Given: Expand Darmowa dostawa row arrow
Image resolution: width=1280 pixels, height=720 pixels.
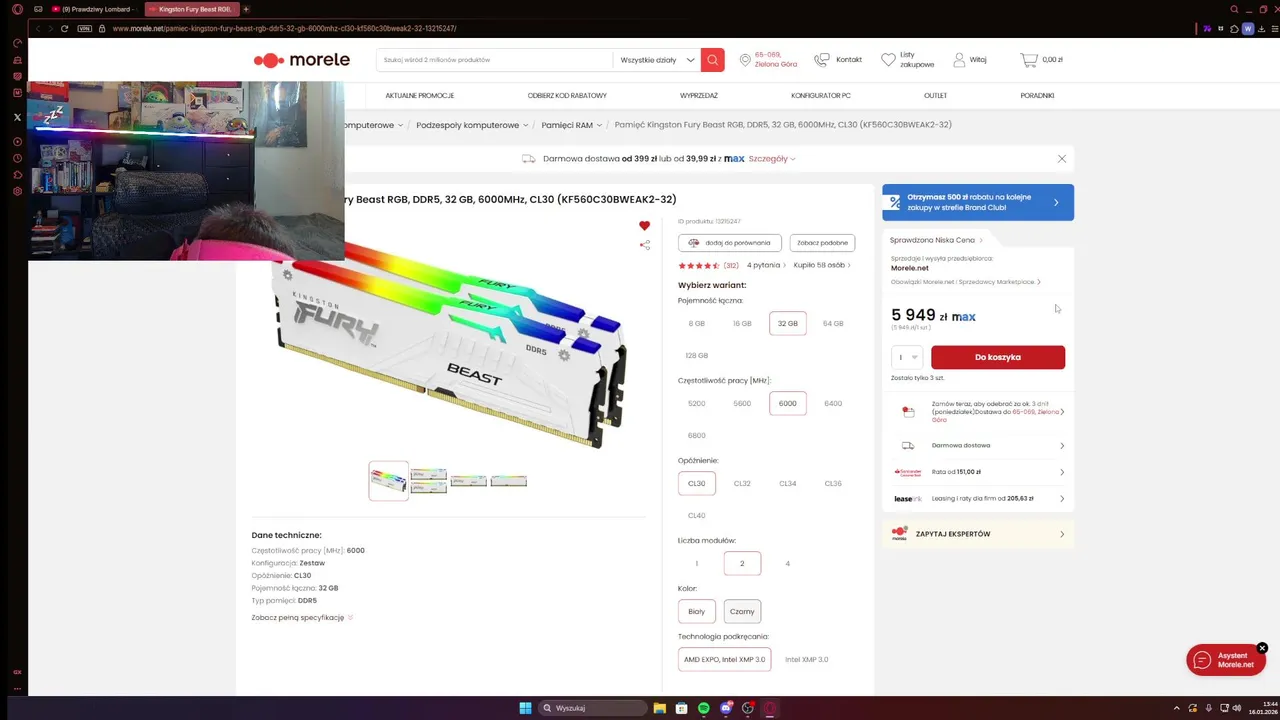Looking at the screenshot, I should [x=1062, y=446].
